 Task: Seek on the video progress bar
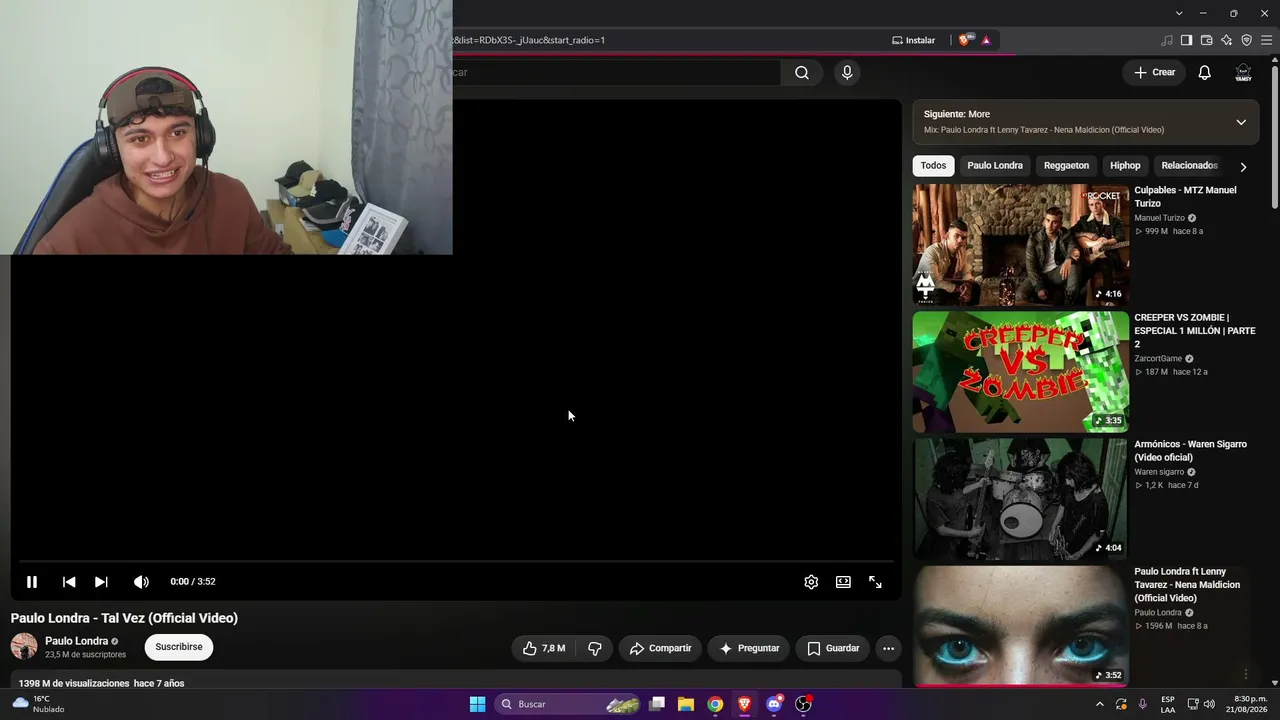[x=456, y=562]
